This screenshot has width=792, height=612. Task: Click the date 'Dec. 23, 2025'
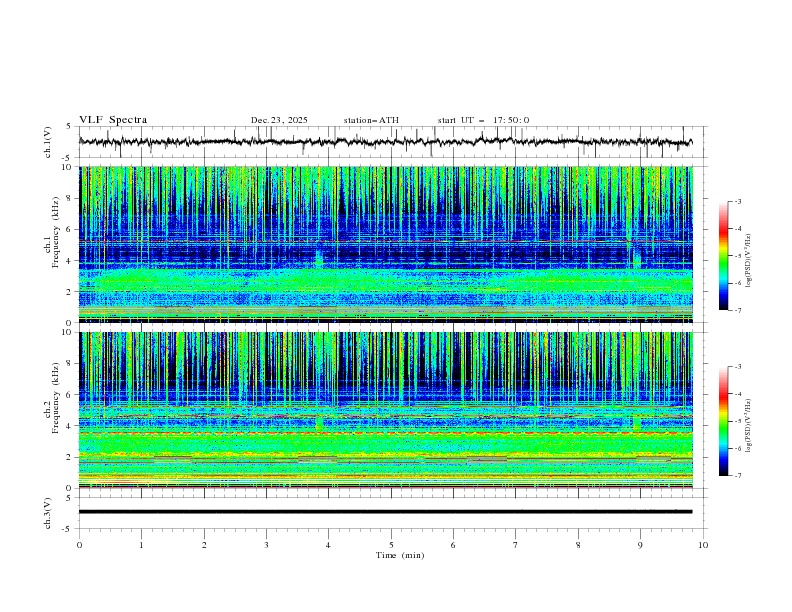(279, 120)
